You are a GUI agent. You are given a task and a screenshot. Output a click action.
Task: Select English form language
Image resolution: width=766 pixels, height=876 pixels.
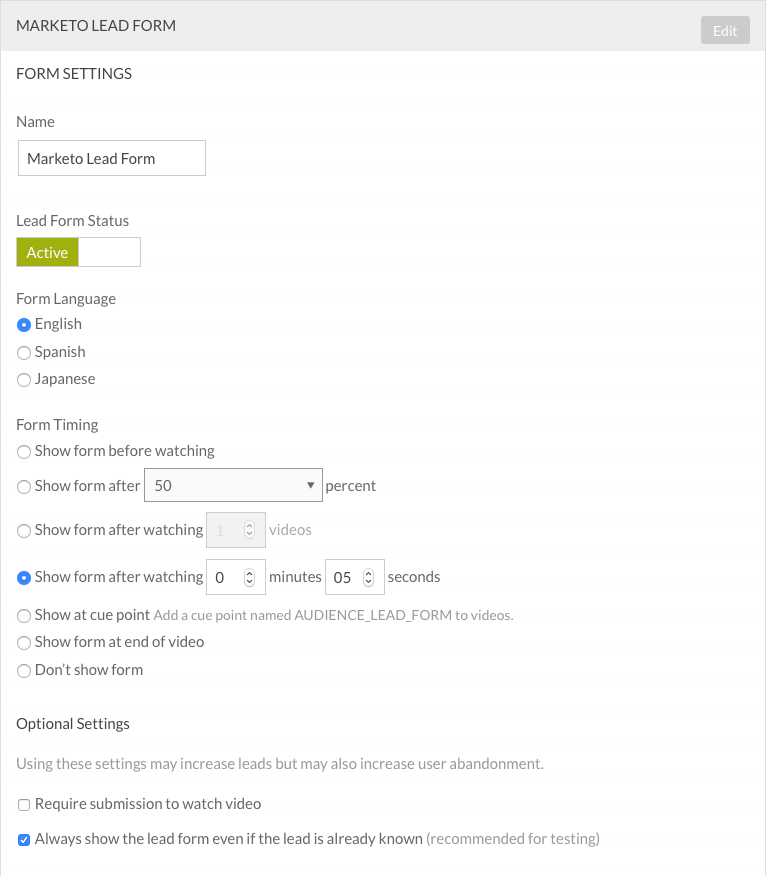coord(24,324)
